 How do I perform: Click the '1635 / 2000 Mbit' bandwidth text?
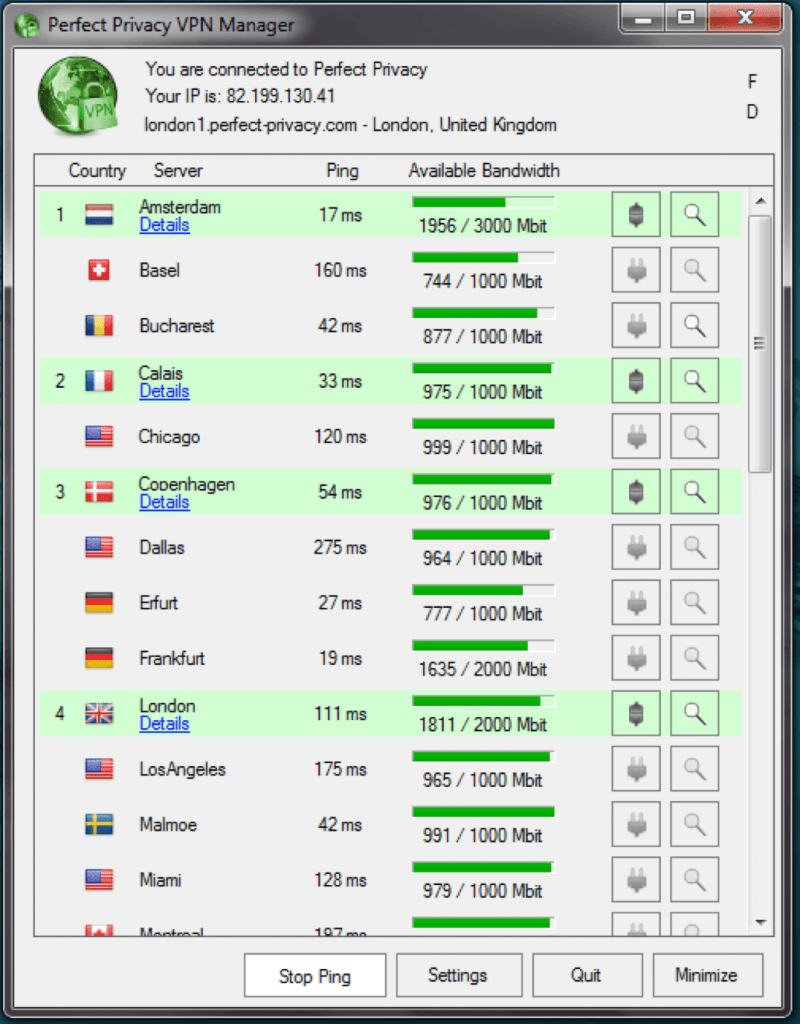tap(483, 669)
